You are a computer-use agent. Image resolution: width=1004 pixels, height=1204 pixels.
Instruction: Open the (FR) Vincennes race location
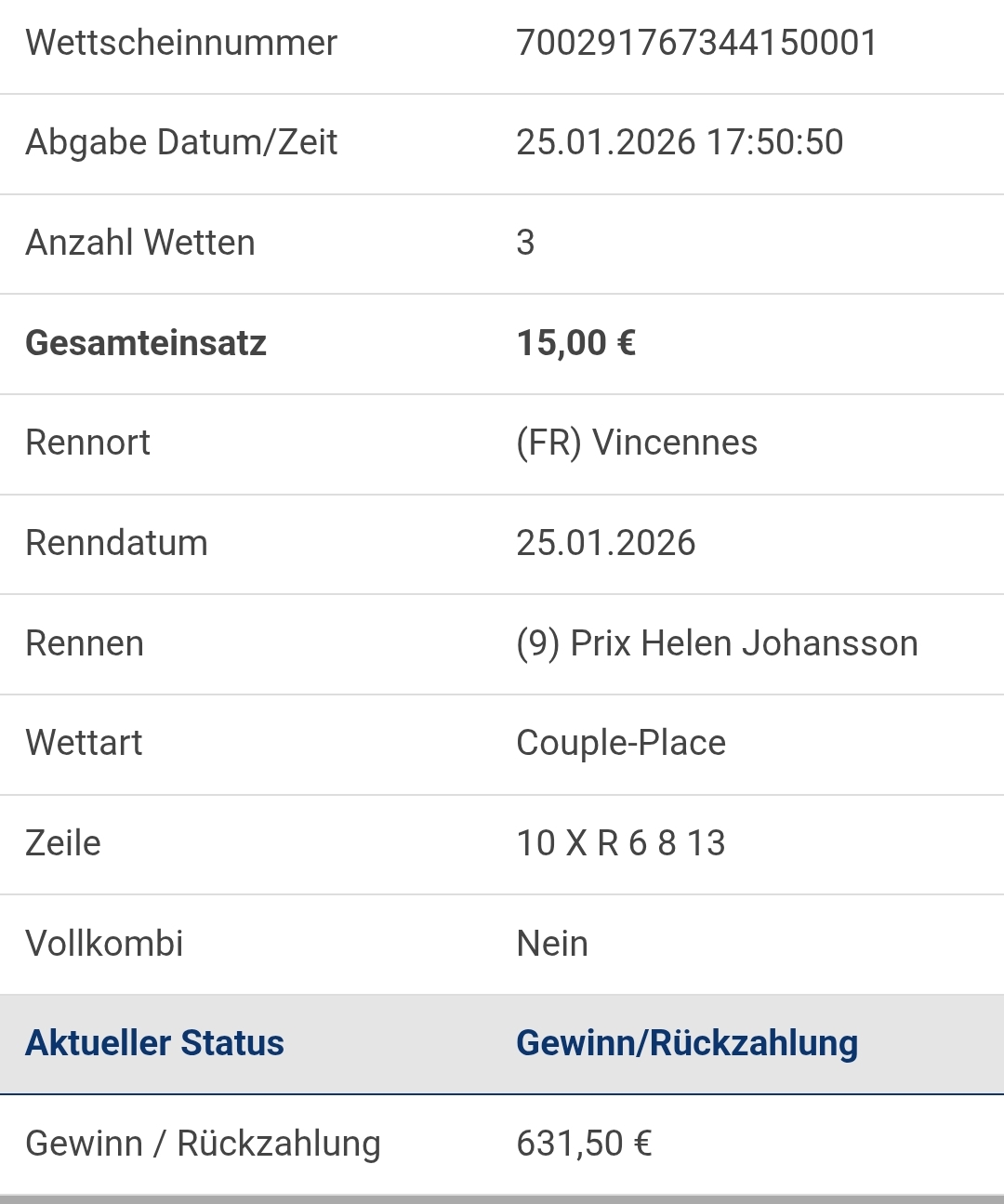point(637,443)
